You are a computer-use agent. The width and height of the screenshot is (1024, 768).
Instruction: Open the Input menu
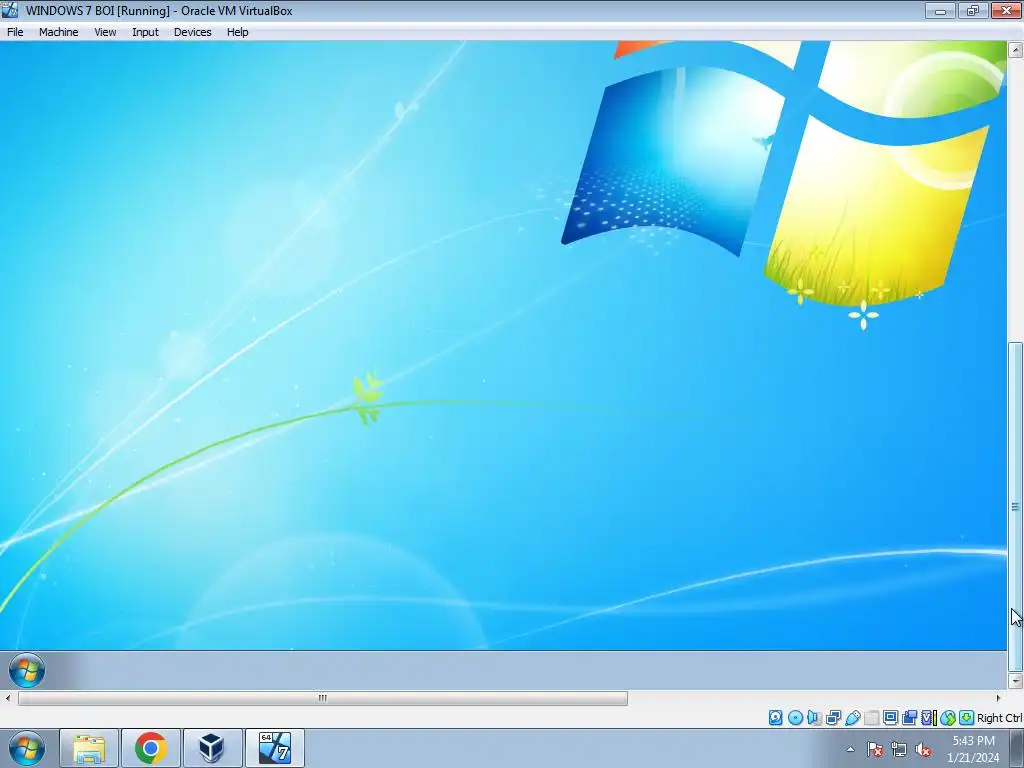145,32
